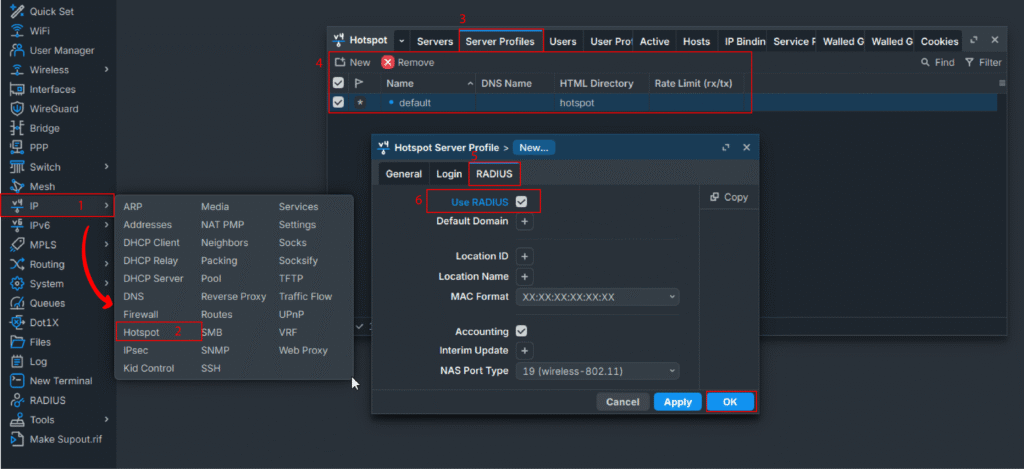
Task: Expand the Location ID field
Action: coord(524,256)
